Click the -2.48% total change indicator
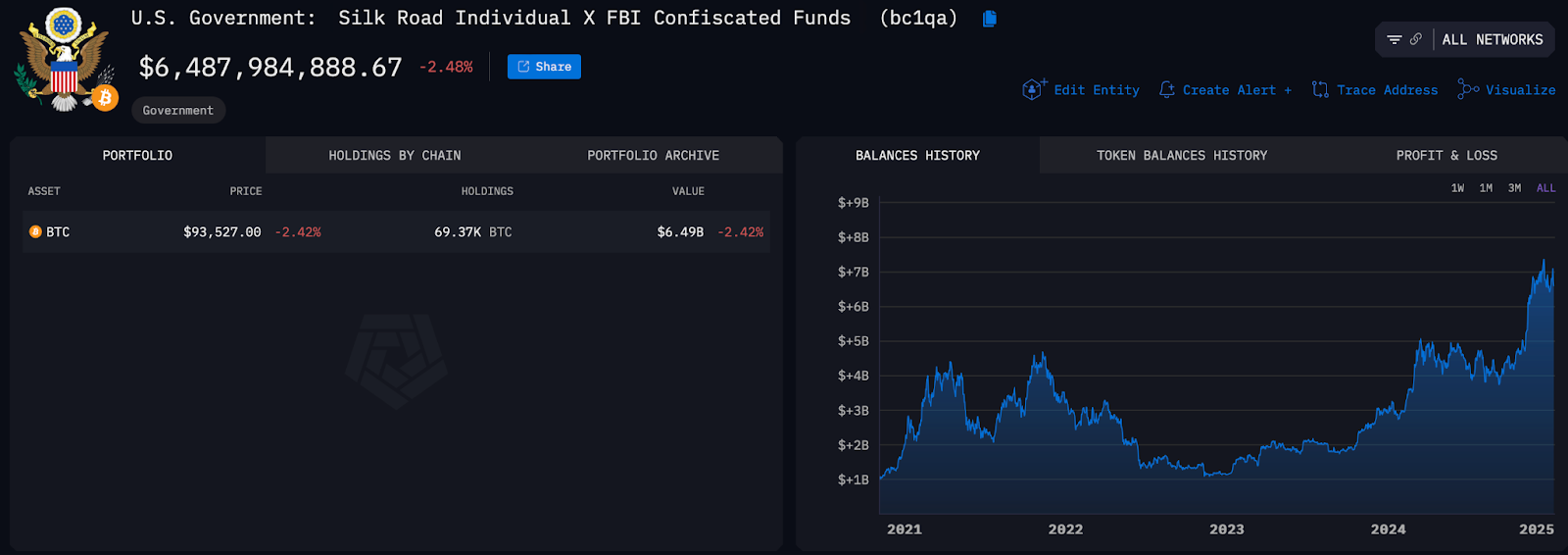Screen dimensions: 1568x555 point(446,67)
